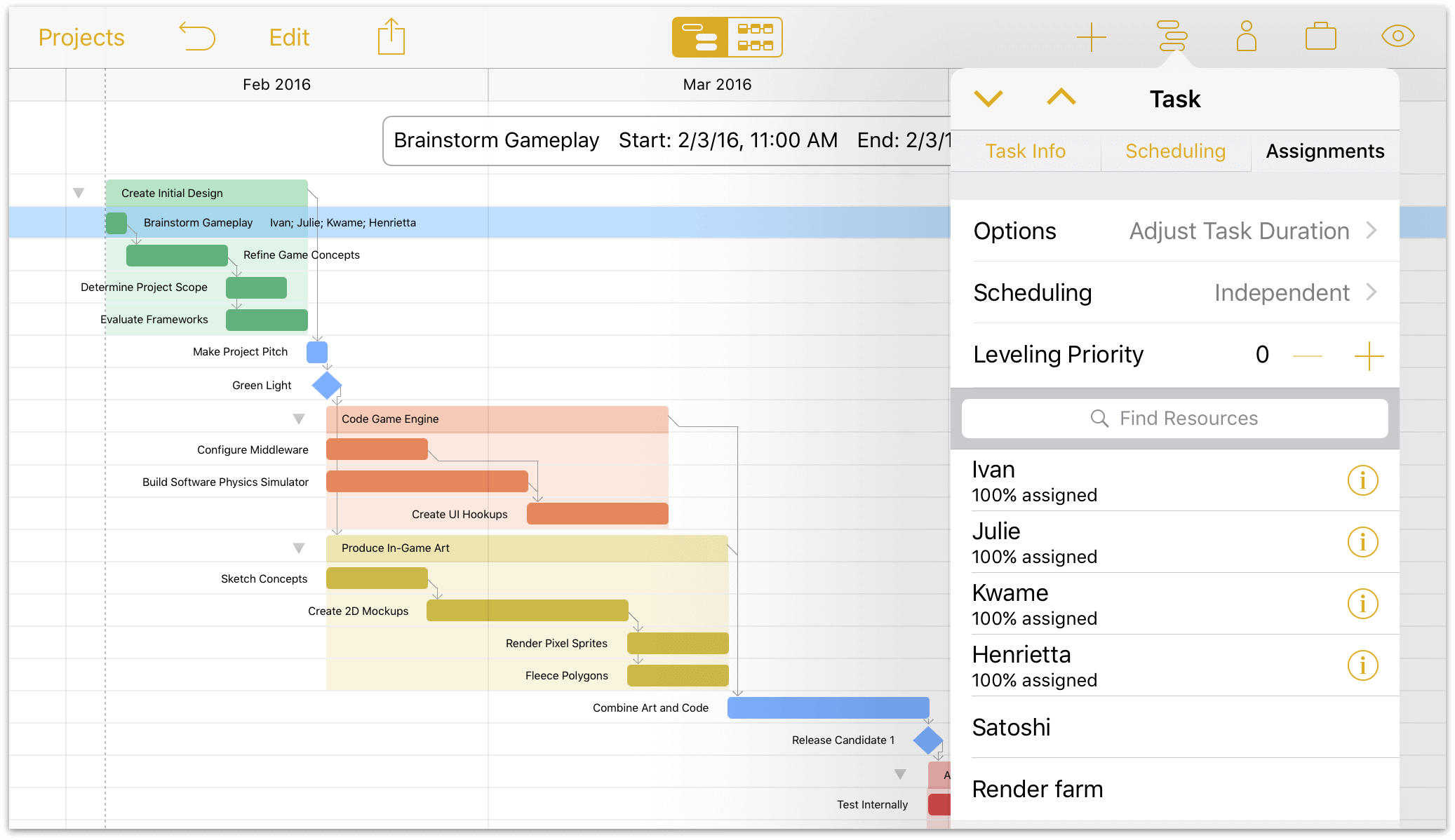Viewport: 1455px width, 840px height.
Task: Go to previous task with up chevron
Action: (1061, 97)
